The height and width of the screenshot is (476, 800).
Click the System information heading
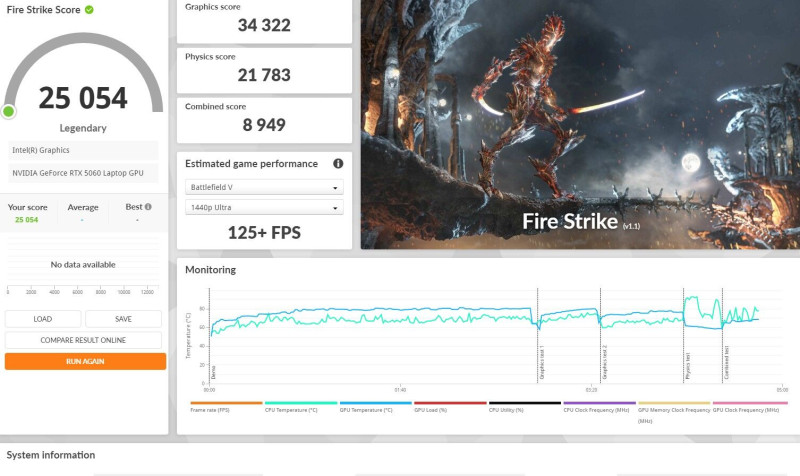coord(51,455)
